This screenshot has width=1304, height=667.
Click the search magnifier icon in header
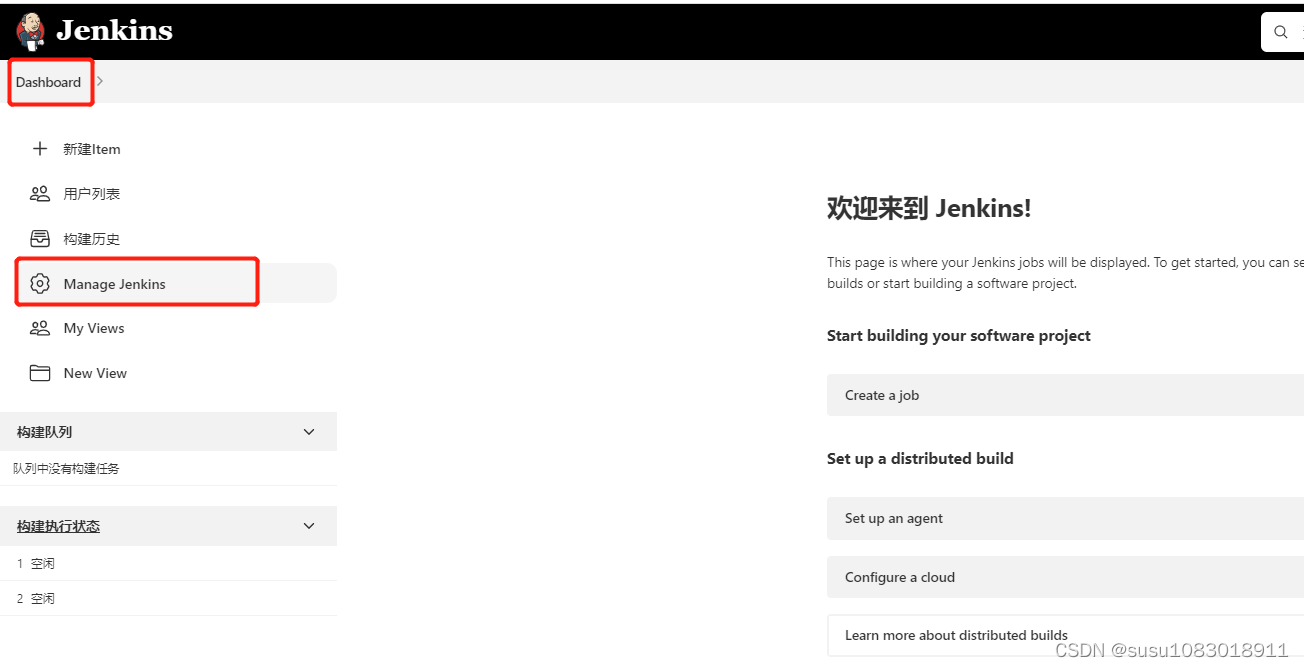click(x=1281, y=32)
